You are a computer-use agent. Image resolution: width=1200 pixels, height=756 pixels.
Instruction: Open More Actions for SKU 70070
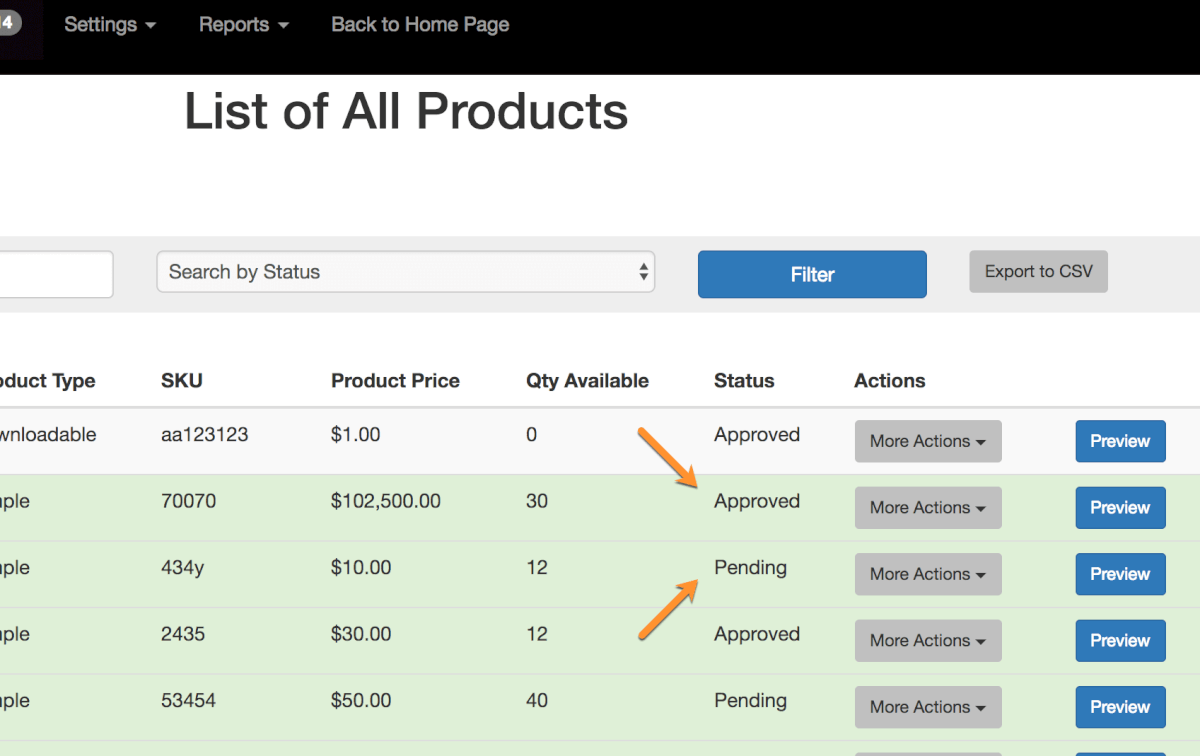click(927, 508)
